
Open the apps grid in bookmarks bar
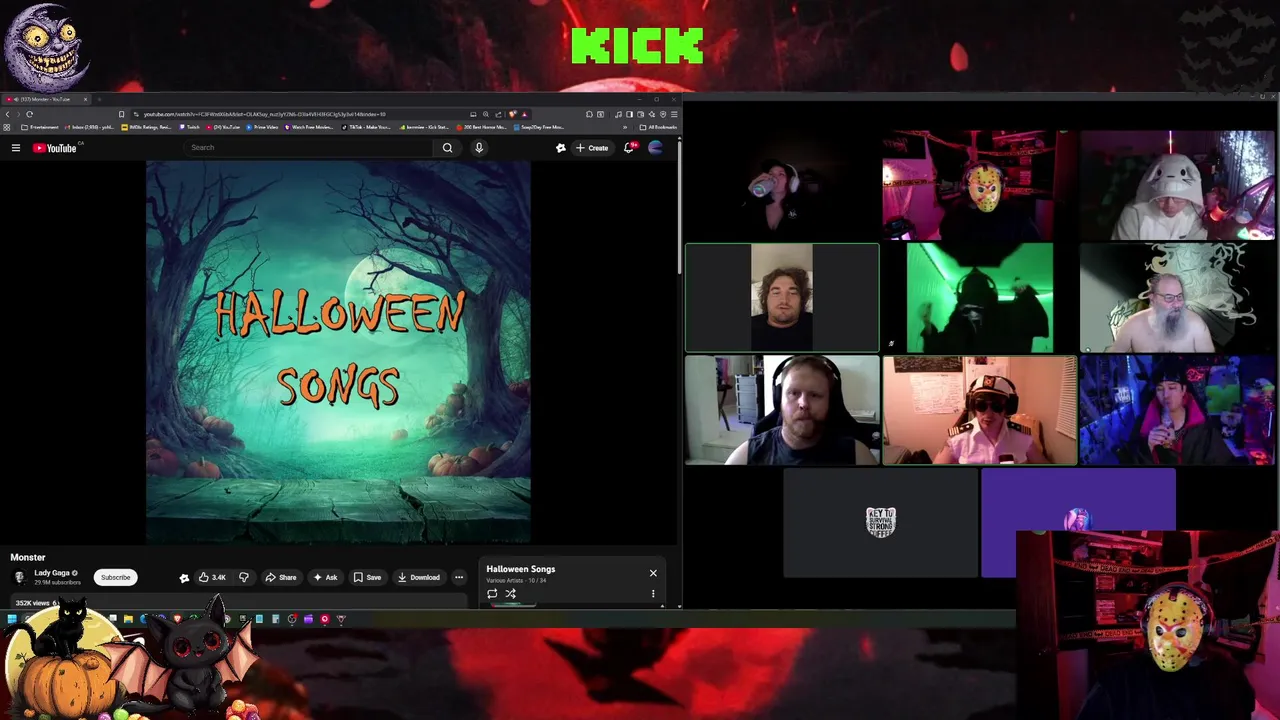6,127
